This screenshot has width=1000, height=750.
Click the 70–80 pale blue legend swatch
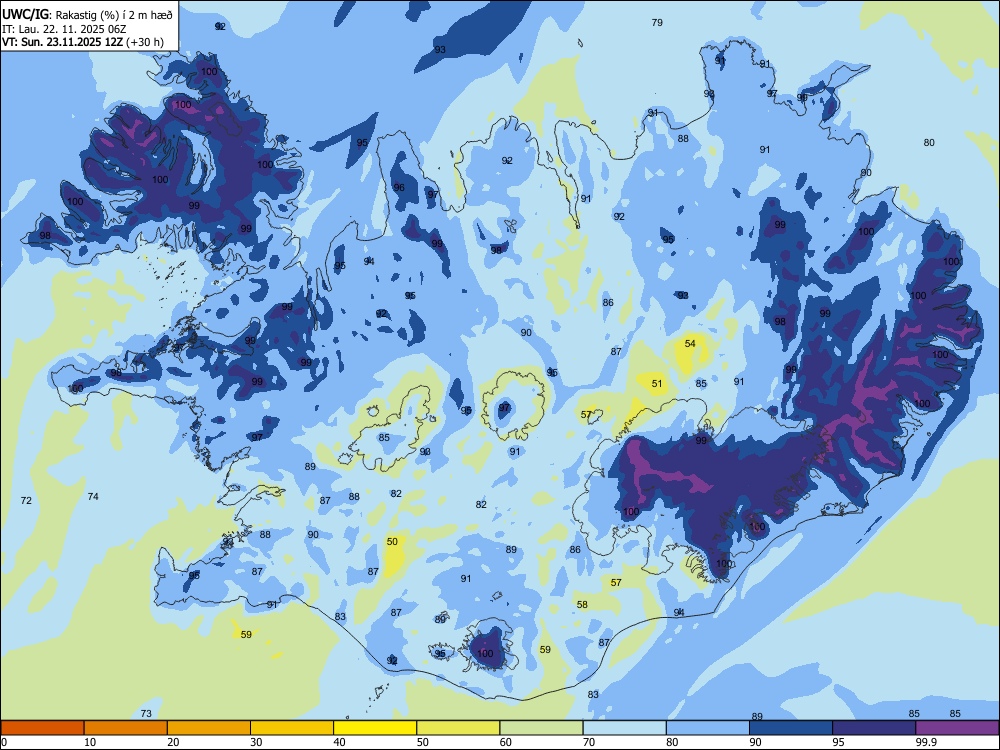[625, 728]
